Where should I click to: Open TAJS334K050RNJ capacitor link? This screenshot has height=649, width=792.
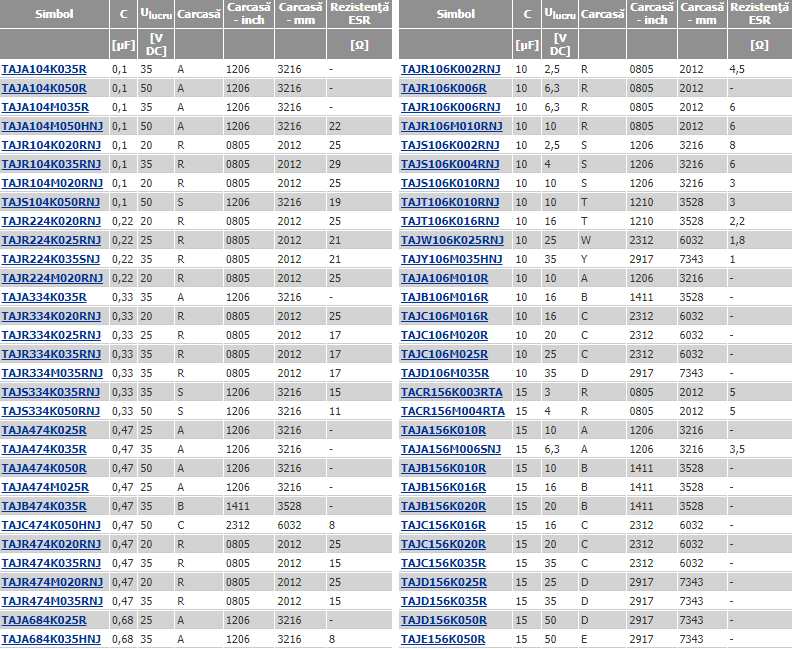(51, 412)
